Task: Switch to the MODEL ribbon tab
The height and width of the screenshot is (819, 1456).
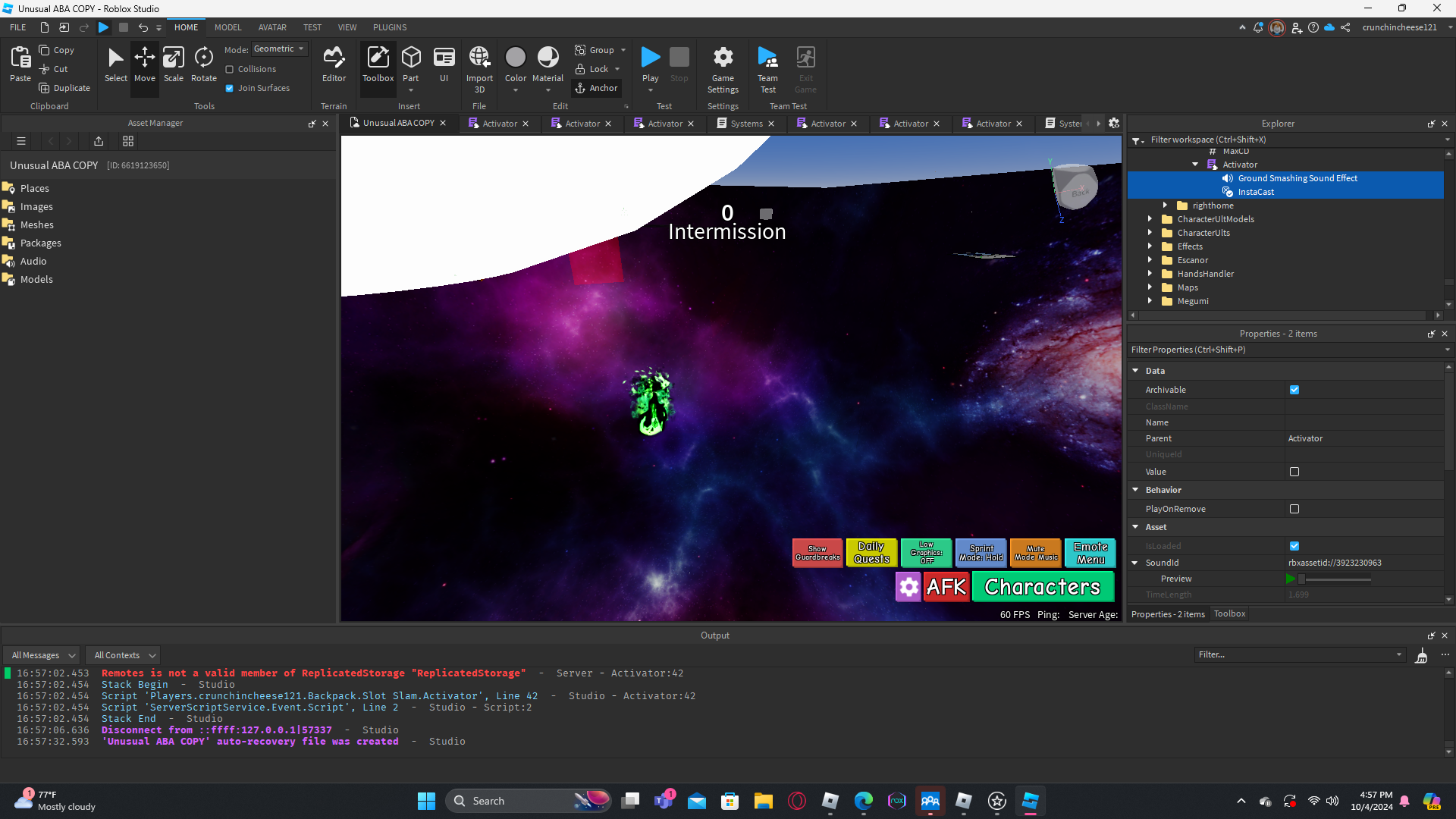Action: (x=227, y=27)
